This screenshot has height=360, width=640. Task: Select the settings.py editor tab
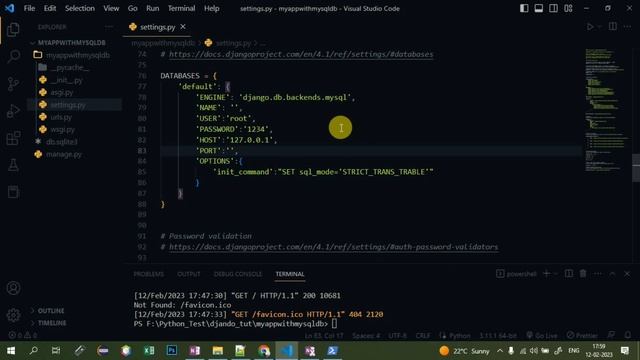[157, 27]
